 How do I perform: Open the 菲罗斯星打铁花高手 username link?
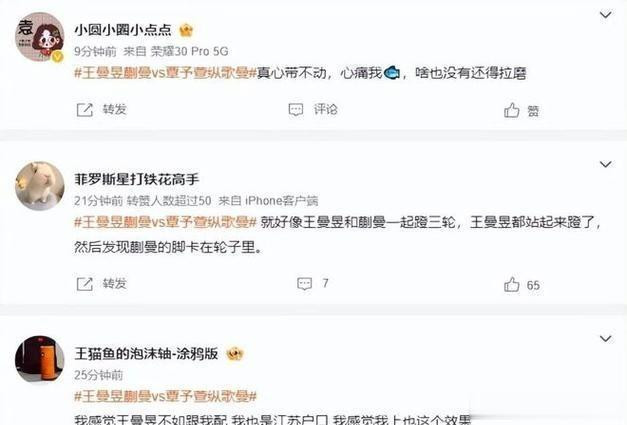click(x=137, y=180)
